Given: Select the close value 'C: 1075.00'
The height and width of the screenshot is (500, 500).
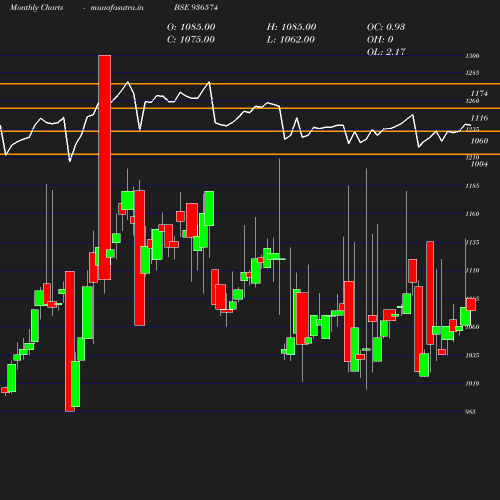Looking at the screenshot, I should coord(191,40).
